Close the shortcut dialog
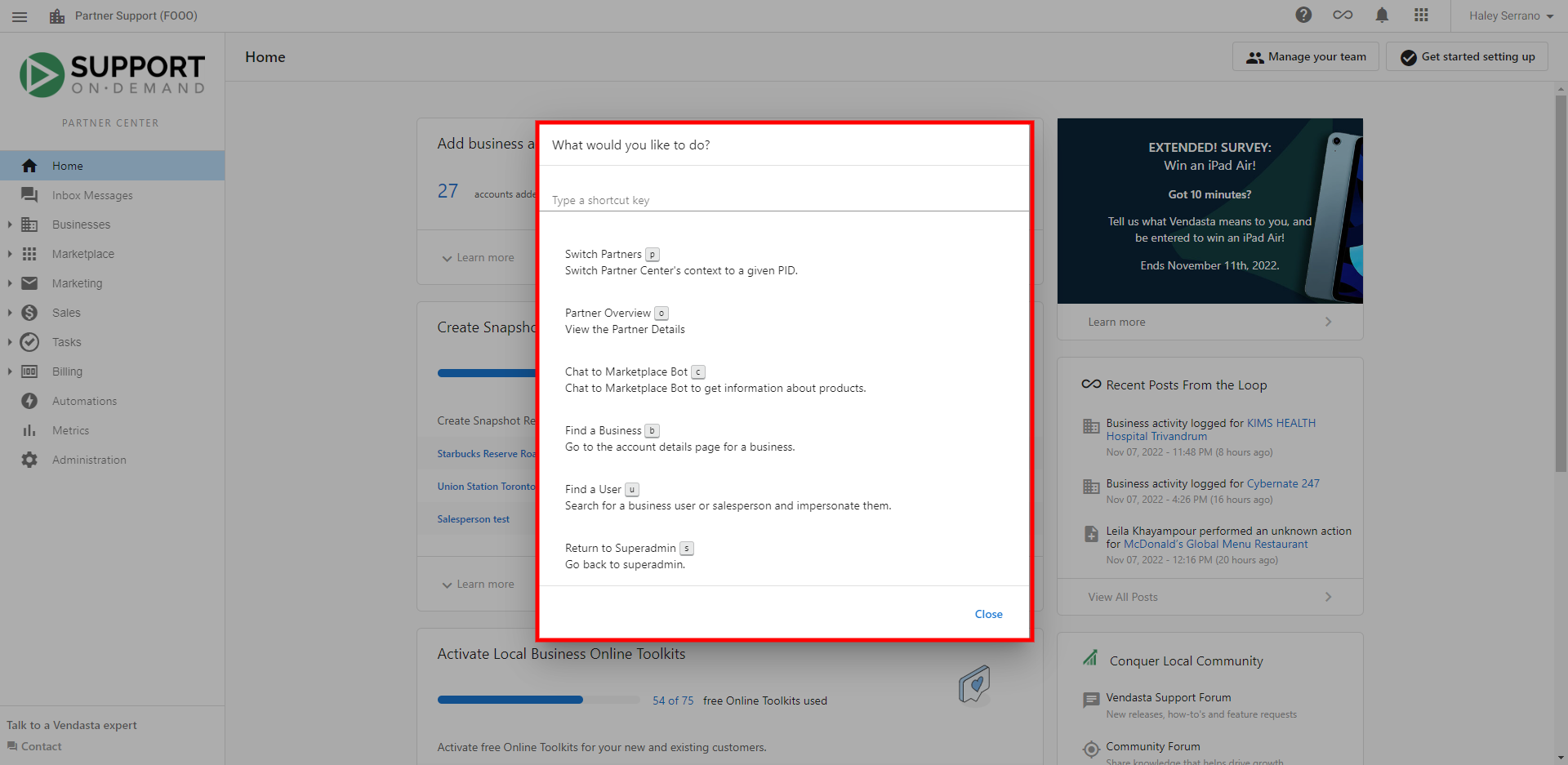Image resolution: width=1568 pixels, height=765 pixels. point(988,614)
